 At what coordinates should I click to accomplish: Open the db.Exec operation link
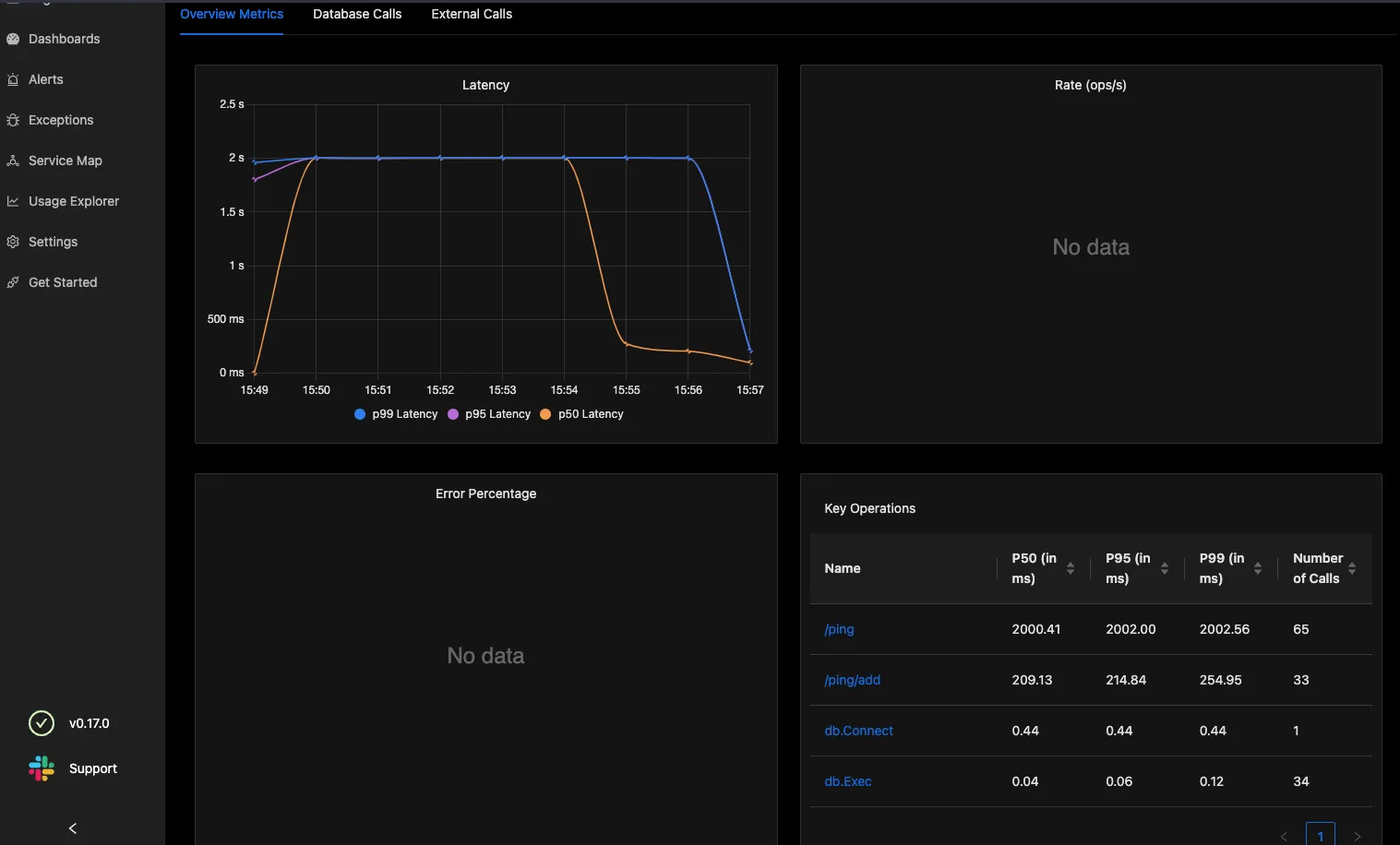pyautogui.click(x=847, y=781)
